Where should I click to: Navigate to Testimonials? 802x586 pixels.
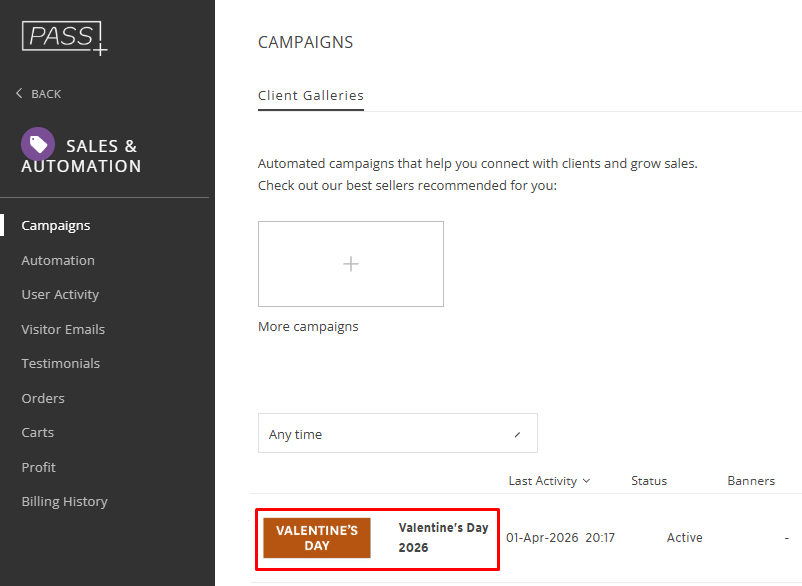point(61,364)
